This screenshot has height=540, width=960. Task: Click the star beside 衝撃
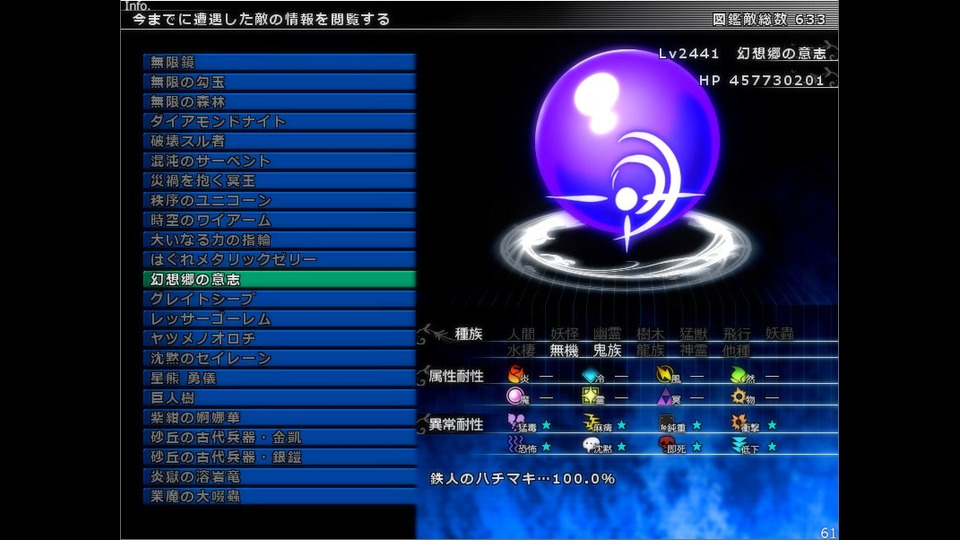772,425
